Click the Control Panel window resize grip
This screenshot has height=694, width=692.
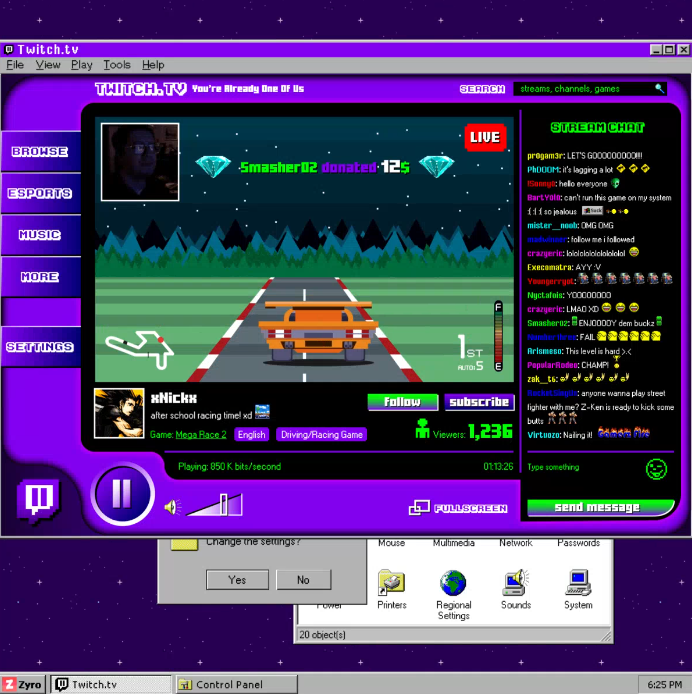click(606, 636)
